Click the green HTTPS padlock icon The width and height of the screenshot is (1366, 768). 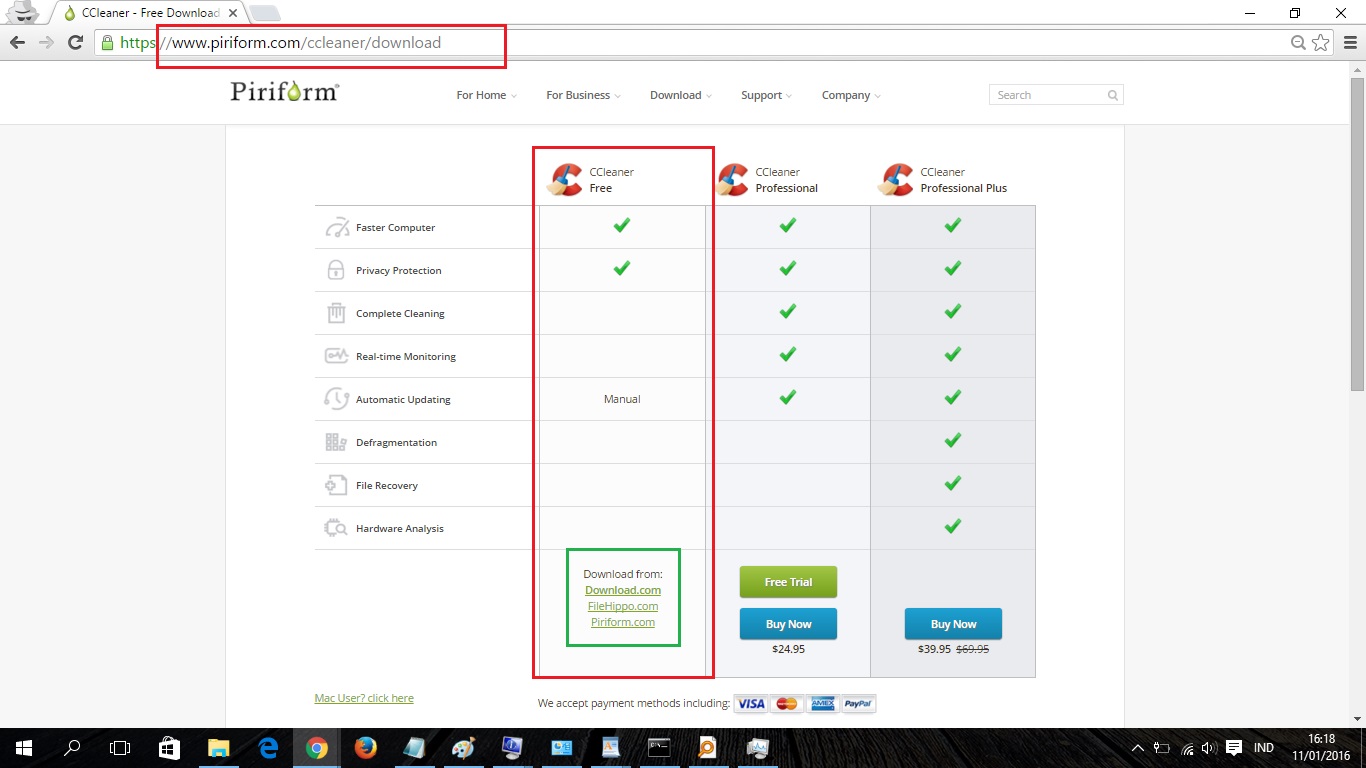(107, 42)
